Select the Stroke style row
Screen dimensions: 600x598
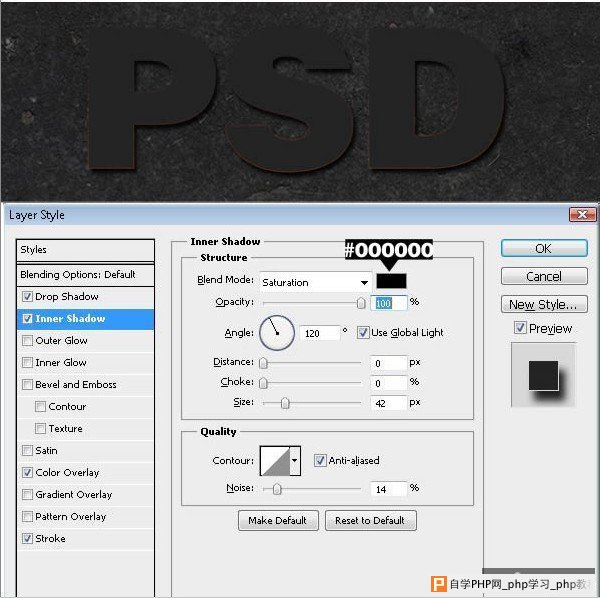85,538
